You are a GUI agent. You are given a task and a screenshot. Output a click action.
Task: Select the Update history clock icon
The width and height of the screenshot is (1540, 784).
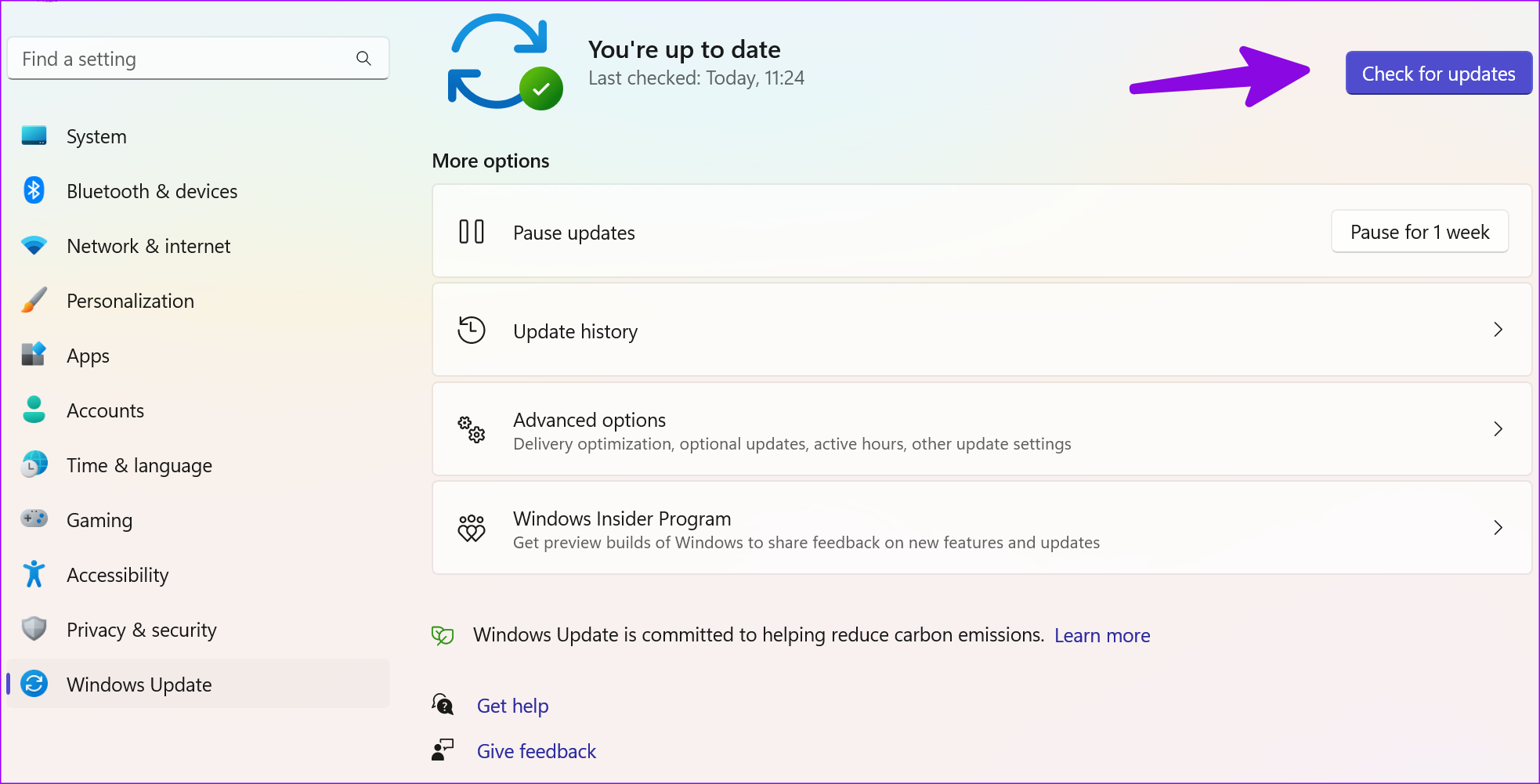(x=471, y=330)
